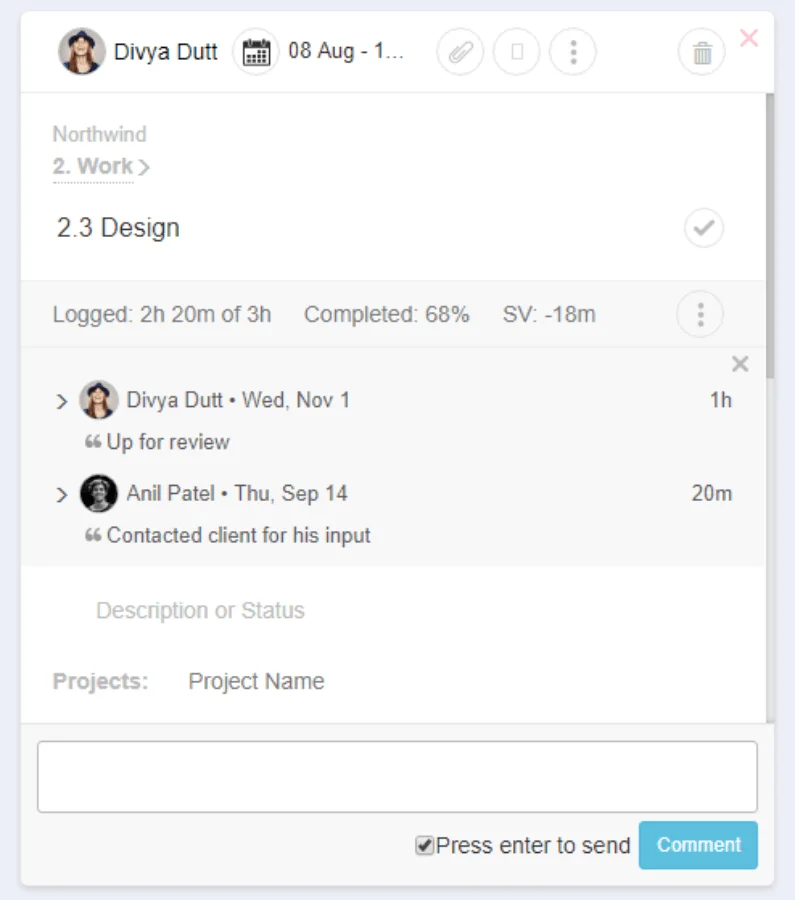This screenshot has width=795, height=900.
Task: Click the Northwind workspace label
Action: (100, 134)
